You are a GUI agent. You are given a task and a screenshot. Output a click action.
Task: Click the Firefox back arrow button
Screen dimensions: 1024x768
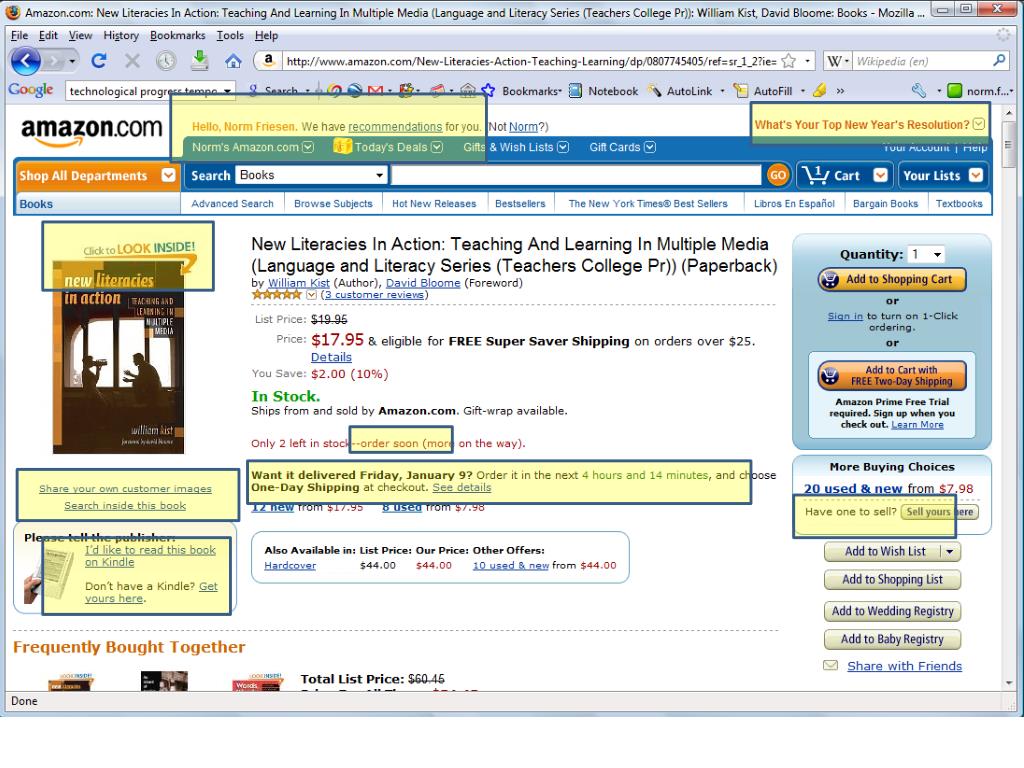coord(25,61)
